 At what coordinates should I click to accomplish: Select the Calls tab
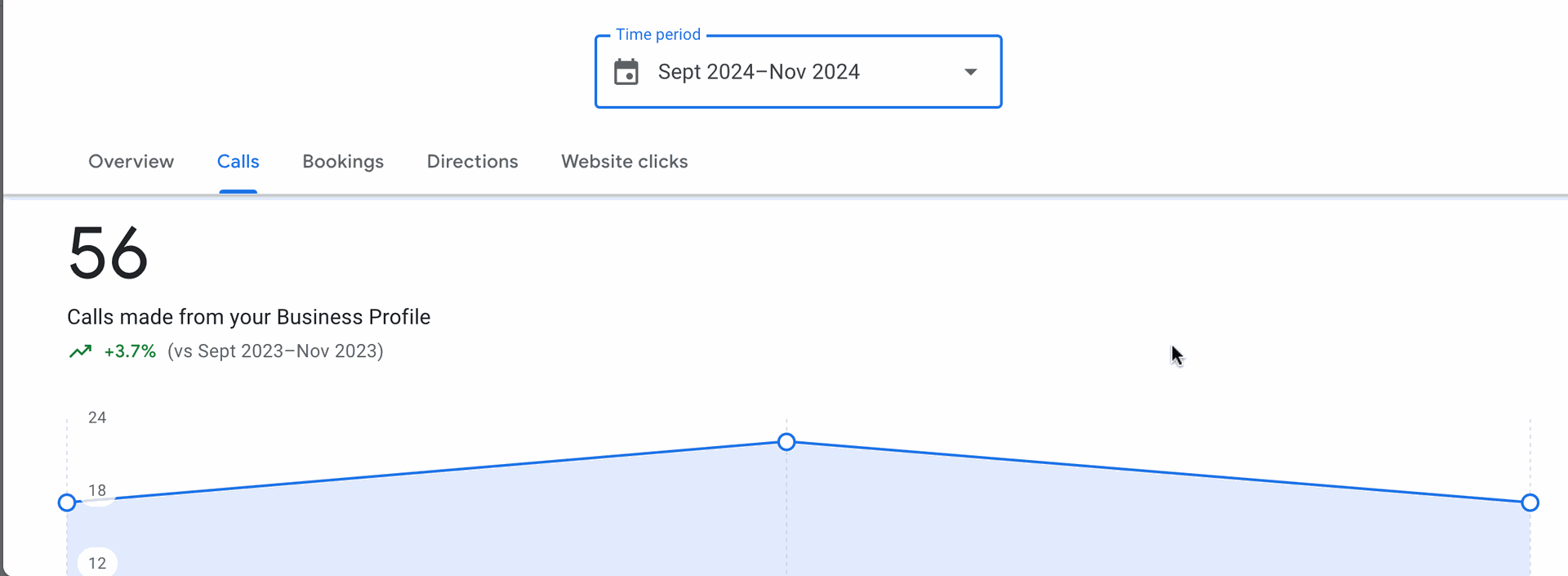pyautogui.click(x=238, y=162)
